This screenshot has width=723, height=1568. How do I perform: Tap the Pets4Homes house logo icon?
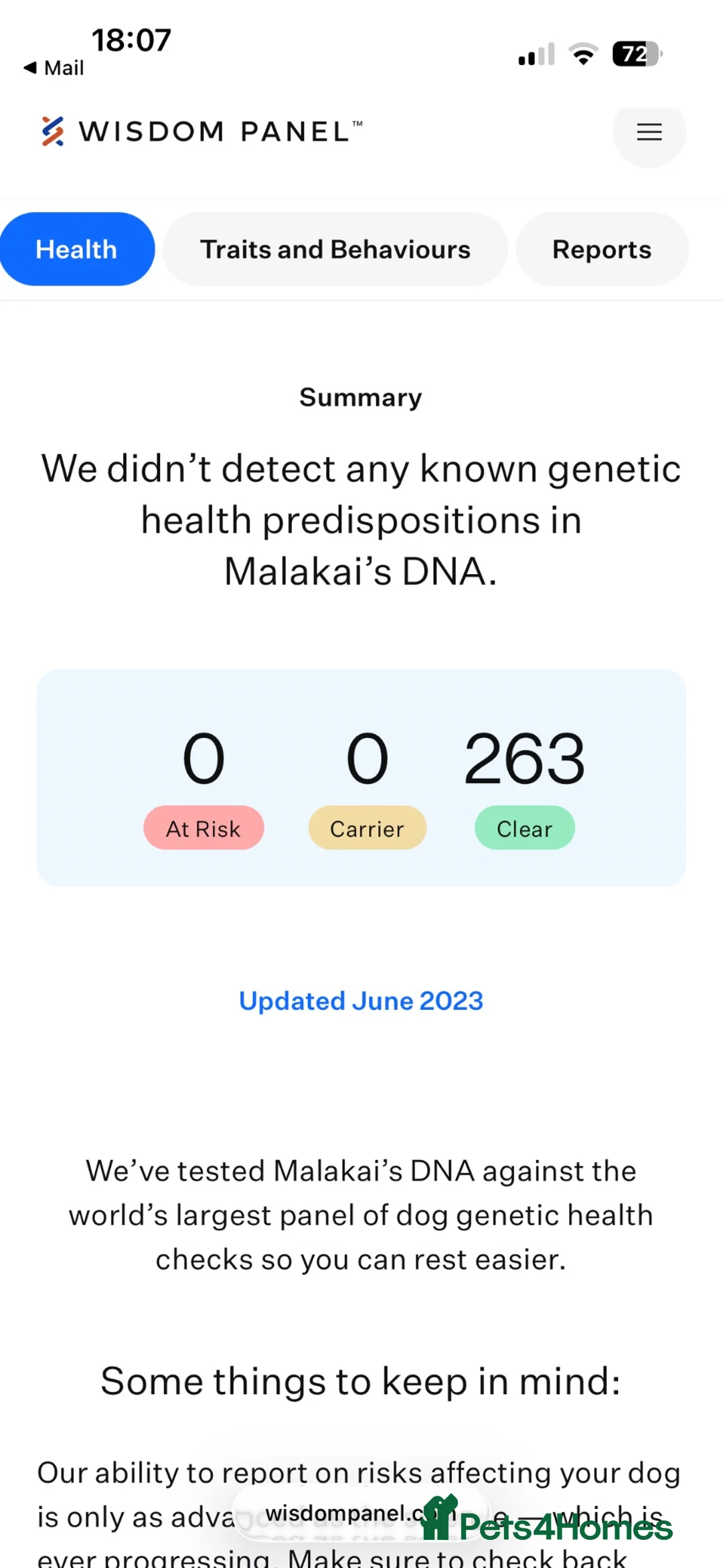[439, 1518]
